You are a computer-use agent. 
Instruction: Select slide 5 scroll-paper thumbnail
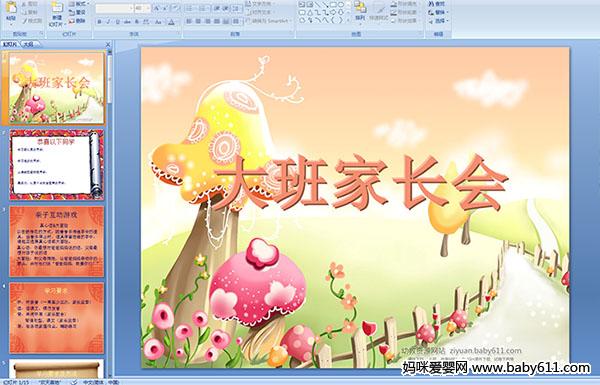click(57, 368)
